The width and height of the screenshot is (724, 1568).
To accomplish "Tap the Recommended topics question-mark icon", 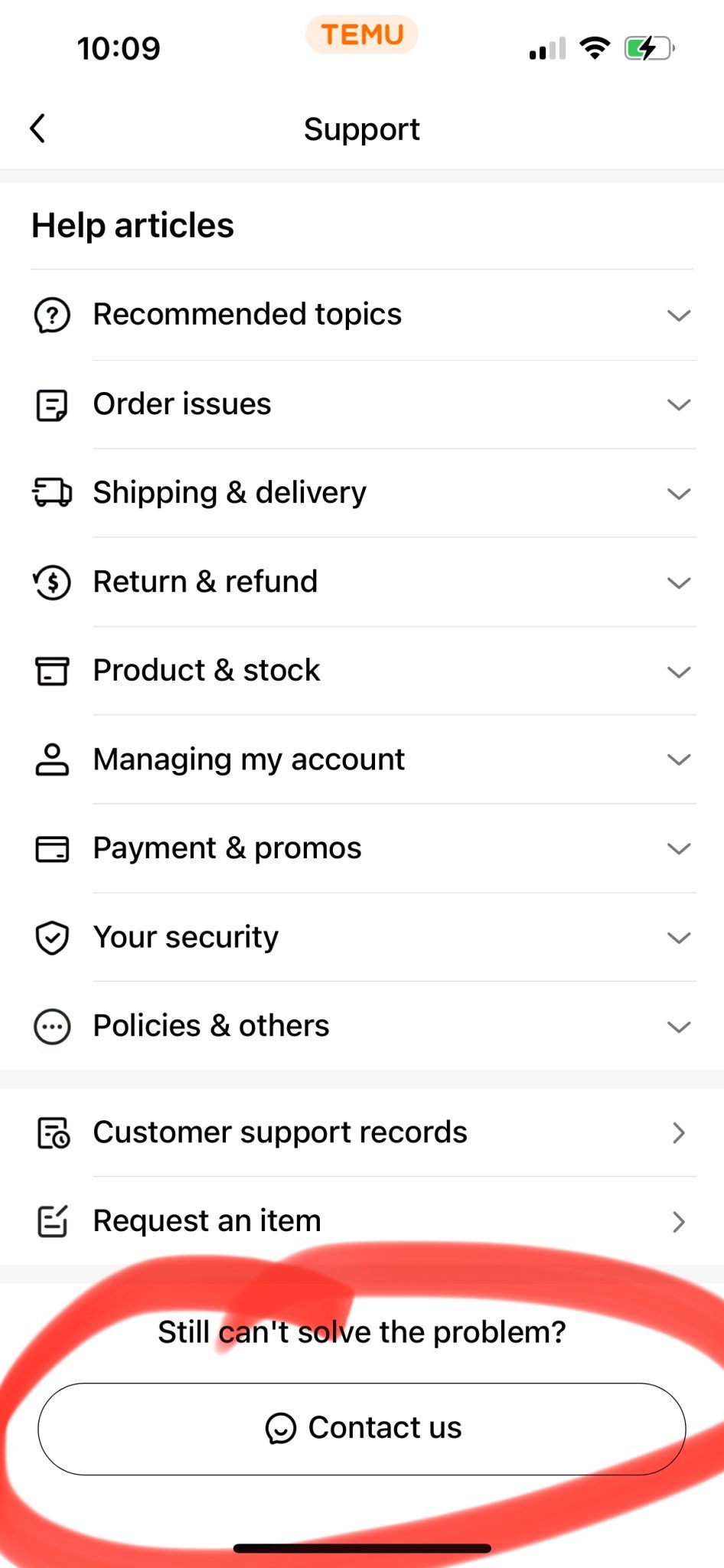I will point(52,315).
